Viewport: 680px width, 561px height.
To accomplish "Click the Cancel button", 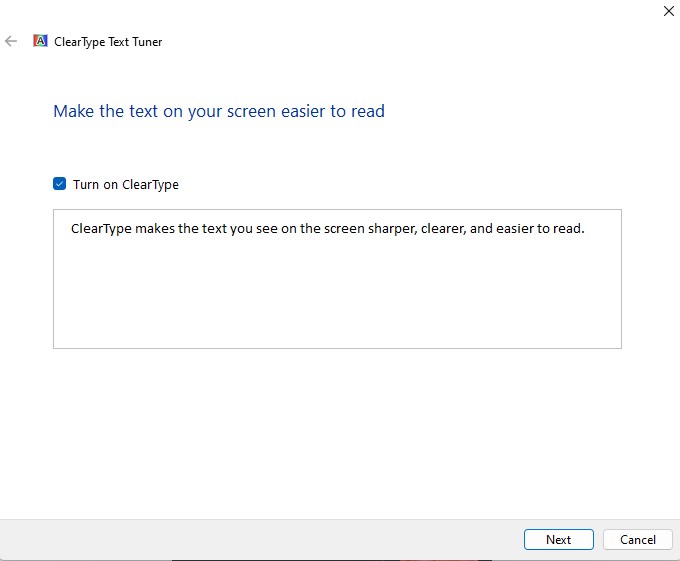I will click(638, 539).
